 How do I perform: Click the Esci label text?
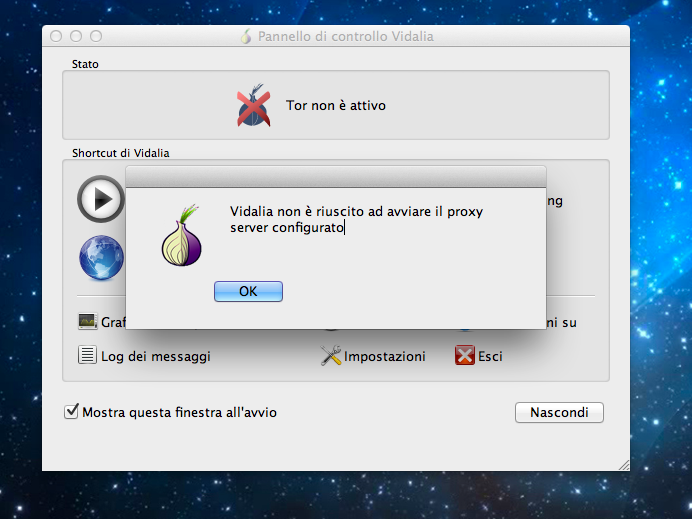click(x=490, y=356)
